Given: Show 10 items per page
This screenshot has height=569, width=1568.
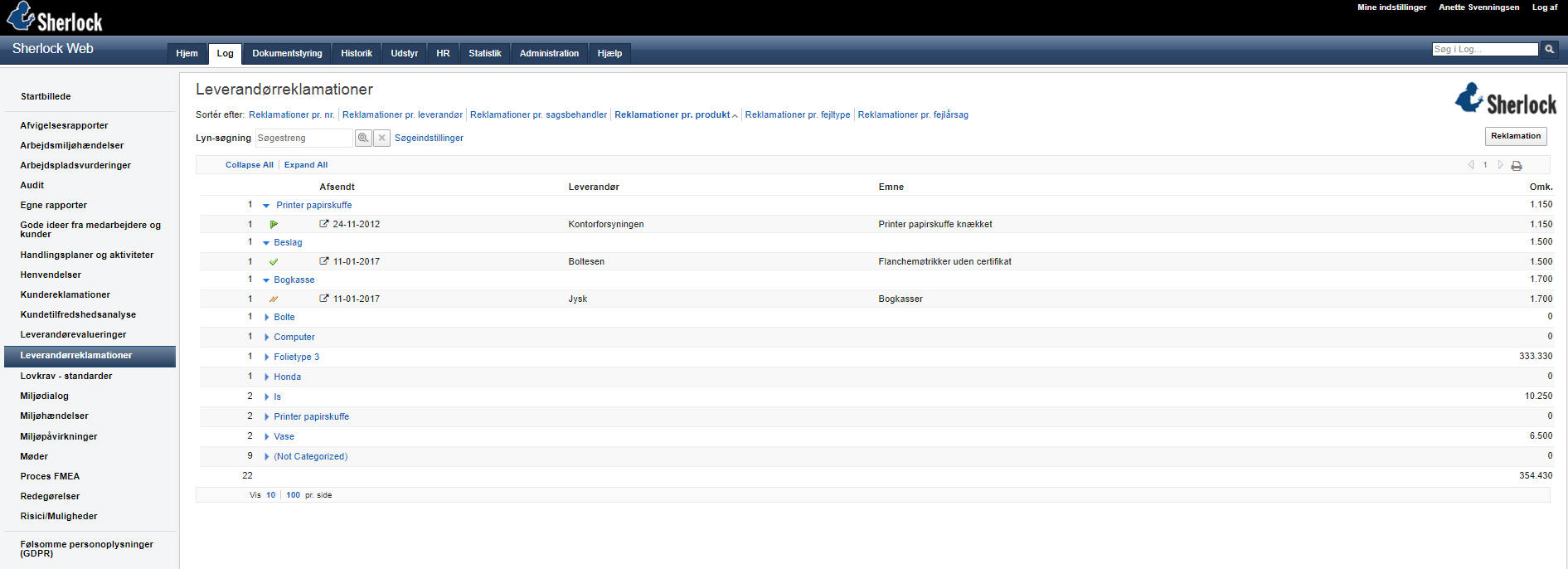Looking at the screenshot, I should pyautogui.click(x=270, y=495).
